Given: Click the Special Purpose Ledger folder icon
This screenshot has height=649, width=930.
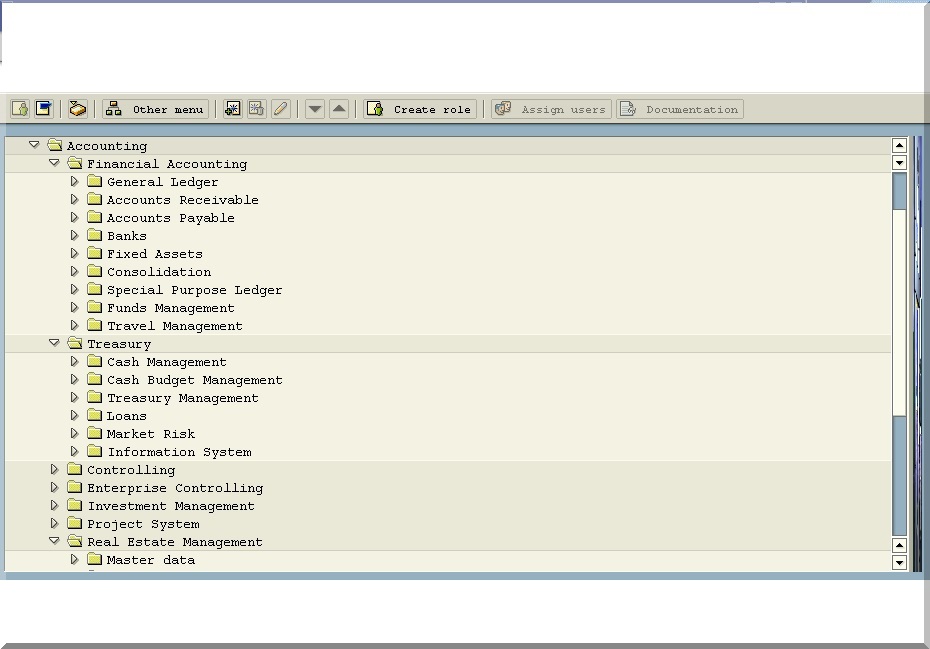Looking at the screenshot, I should coord(94,289).
